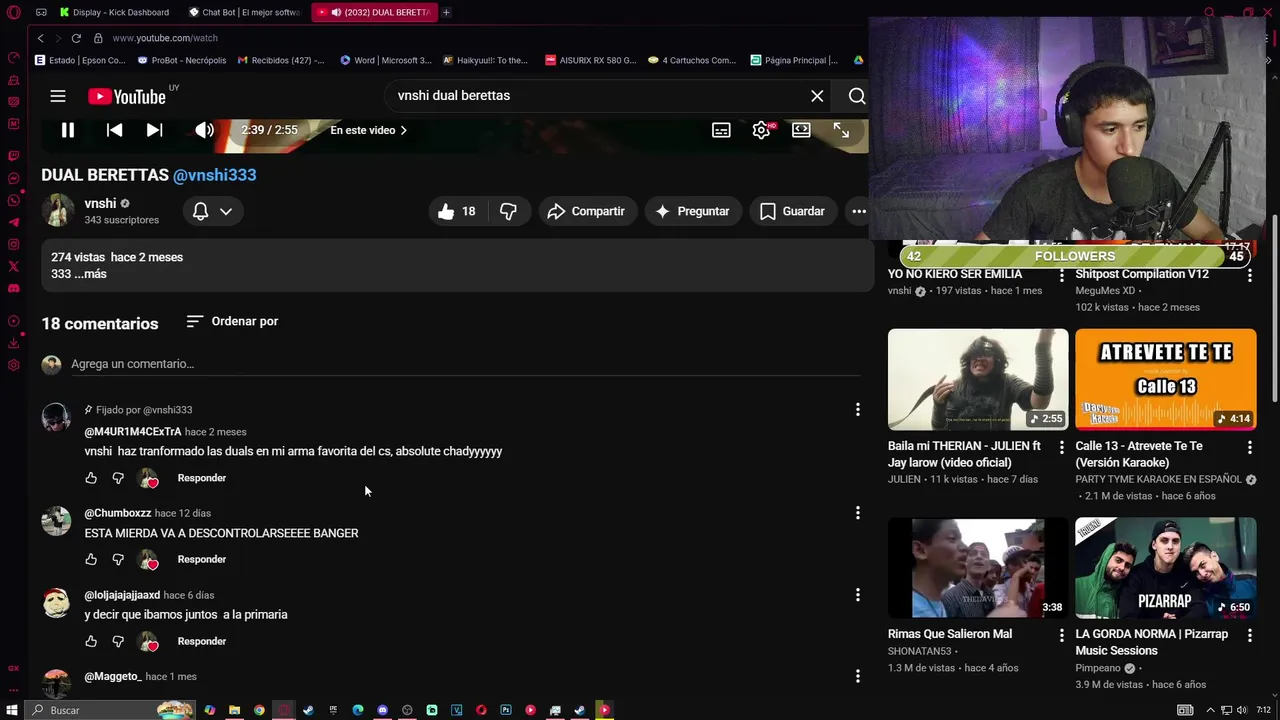Reload the page in the browser
Image resolution: width=1280 pixels, height=720 pixels.
tap(76, 38)
